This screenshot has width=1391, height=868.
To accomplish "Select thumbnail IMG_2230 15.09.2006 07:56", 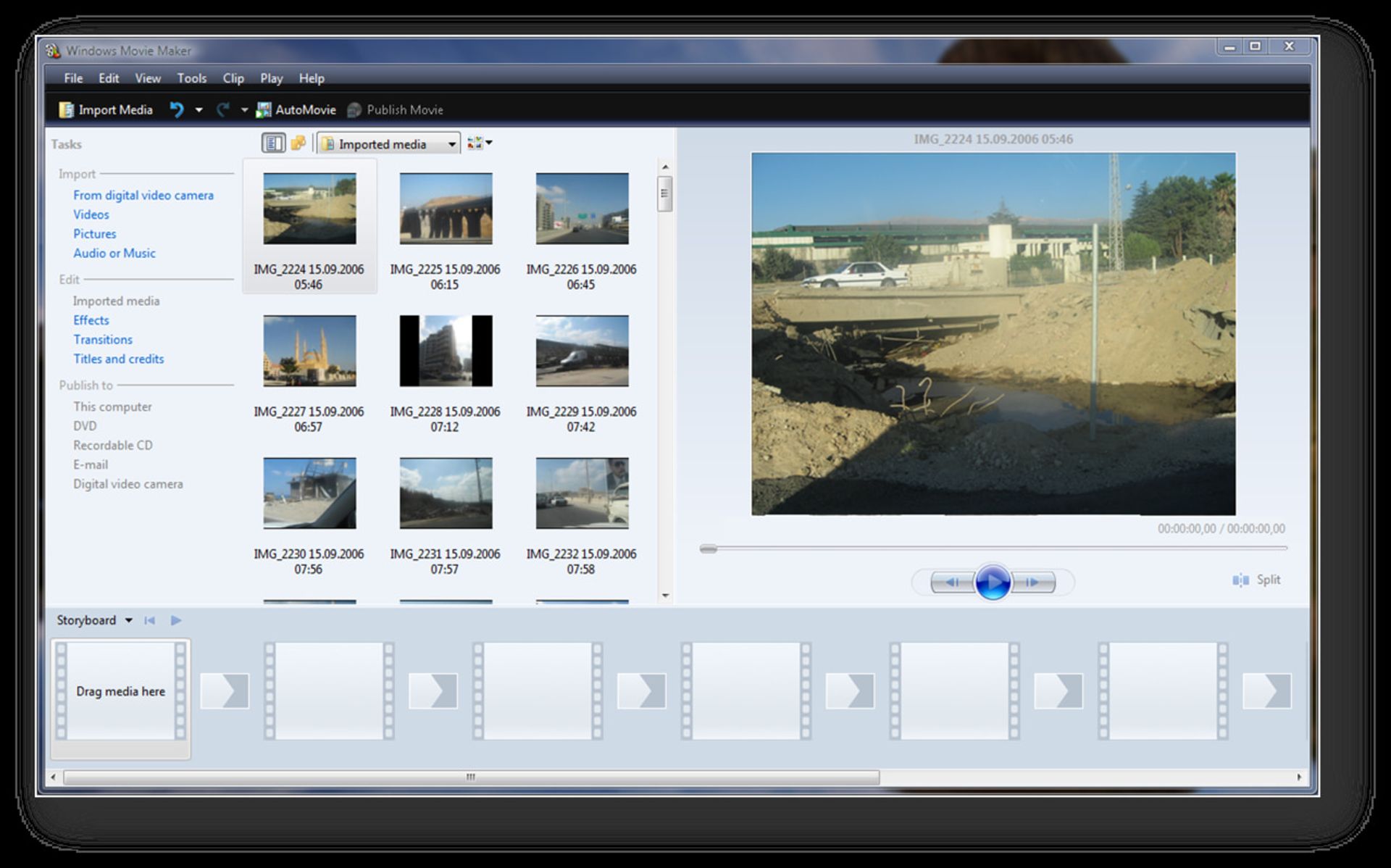I will pos(309,493).
